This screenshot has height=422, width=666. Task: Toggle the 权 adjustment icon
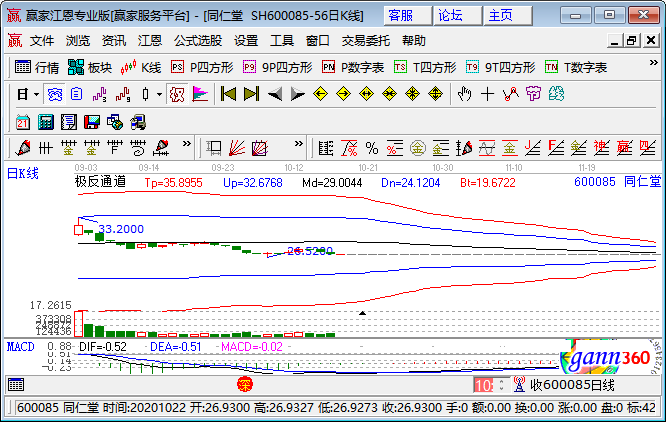177,94
